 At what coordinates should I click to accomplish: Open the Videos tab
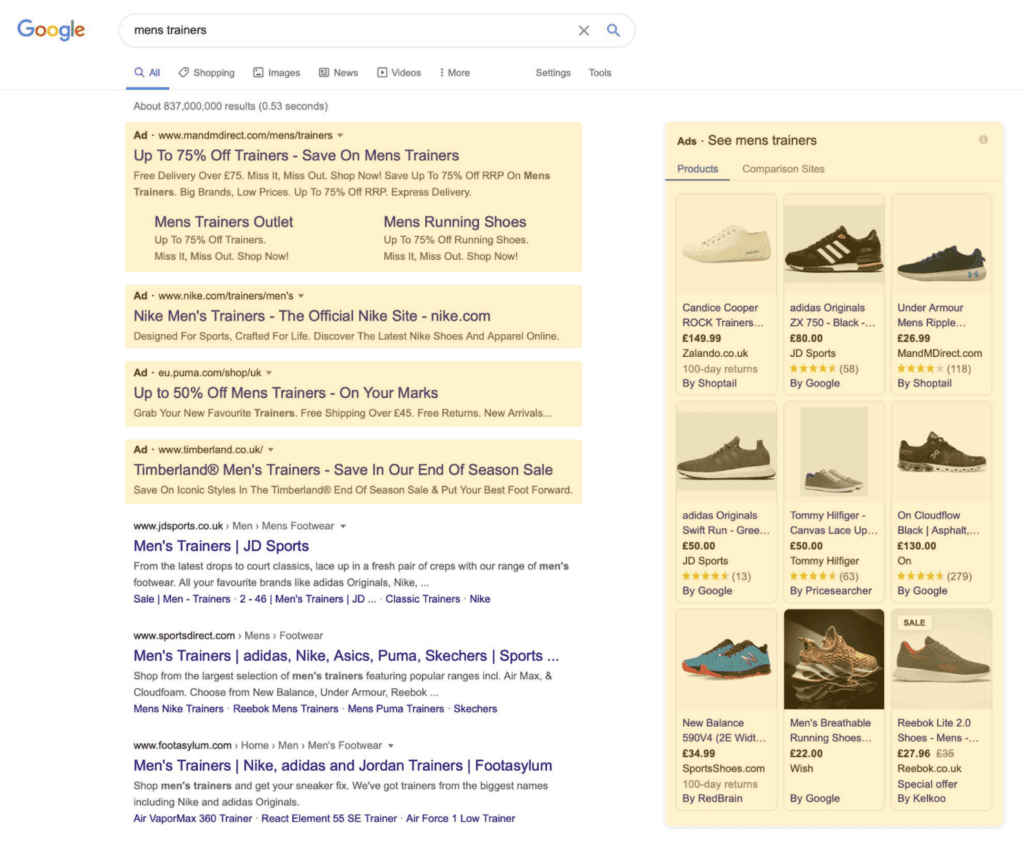click(399, 72)
